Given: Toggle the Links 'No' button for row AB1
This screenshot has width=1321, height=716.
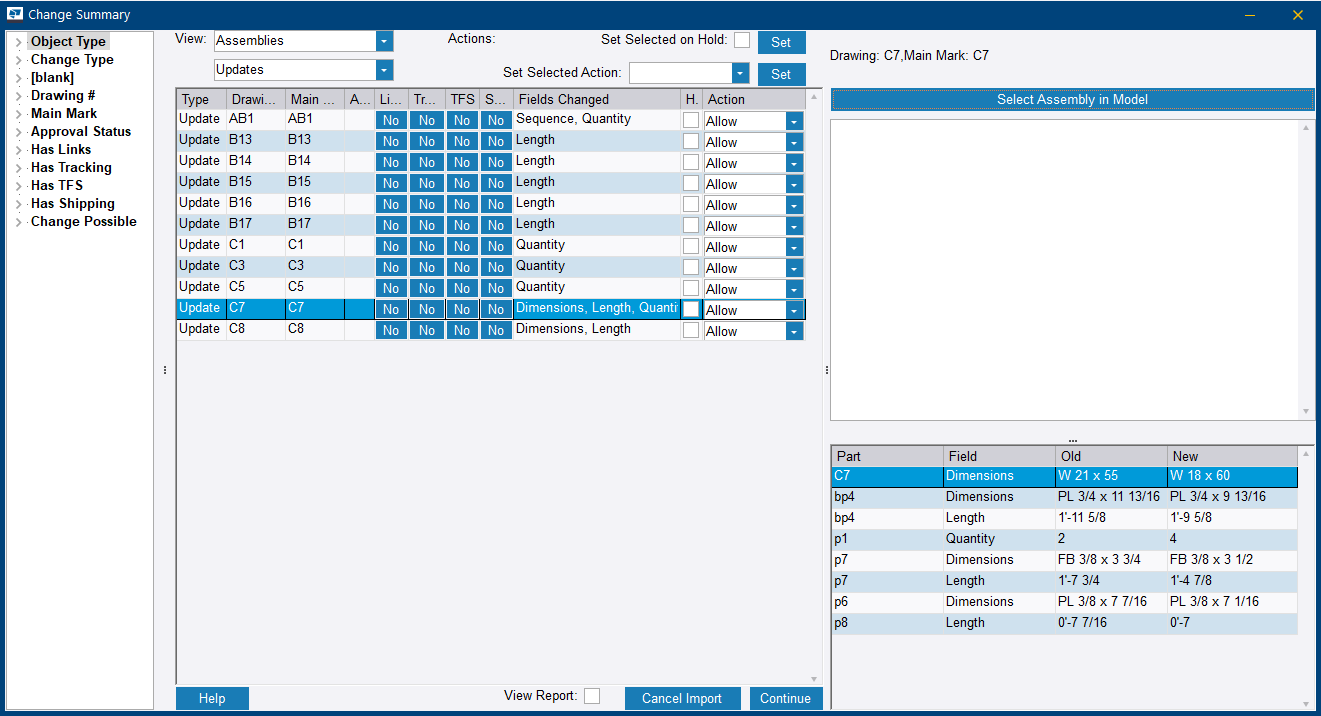Looking at the screenshot, I should tap(390, 120).
